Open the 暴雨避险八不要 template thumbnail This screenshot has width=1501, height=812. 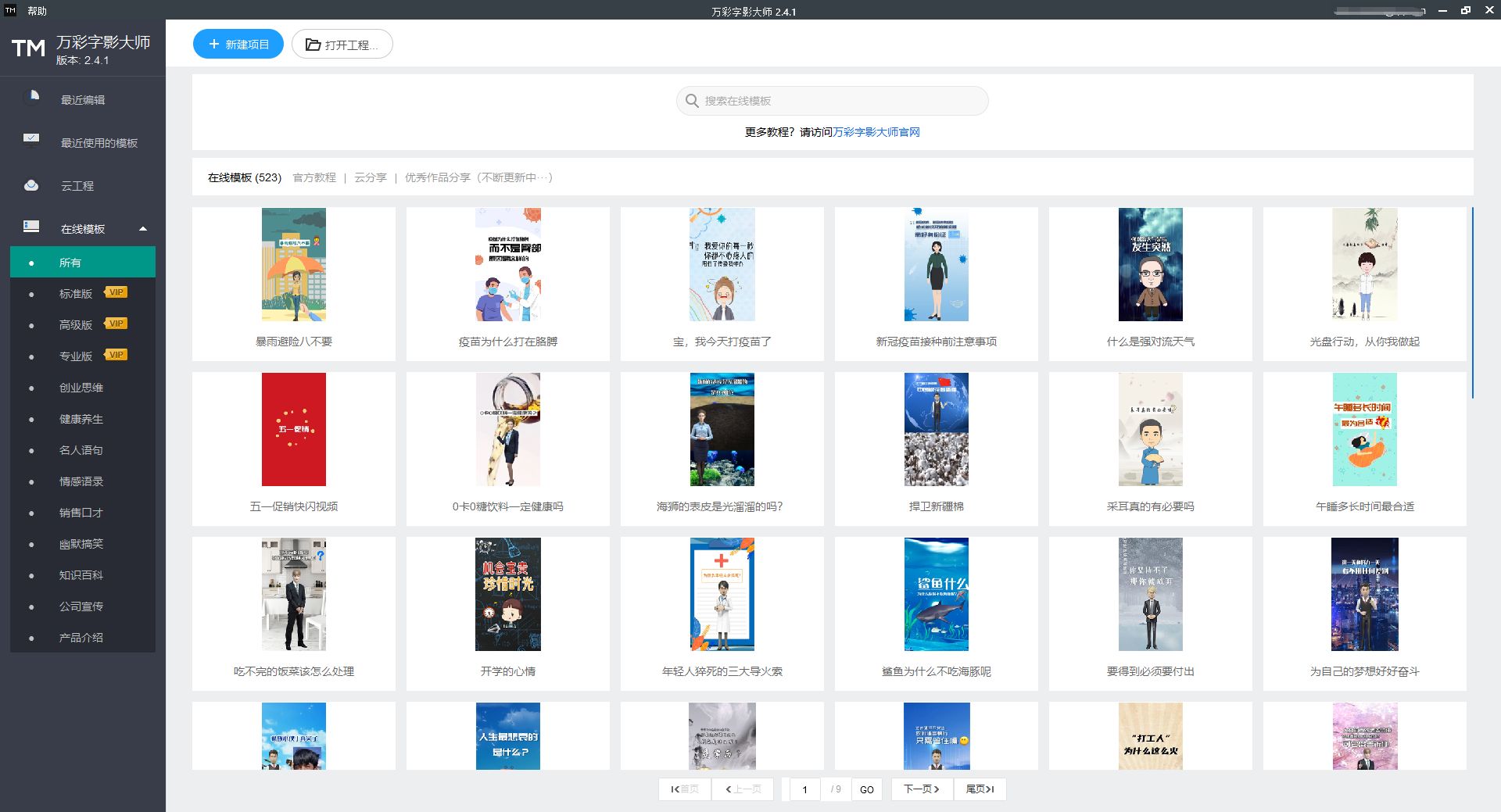(294, 264)
